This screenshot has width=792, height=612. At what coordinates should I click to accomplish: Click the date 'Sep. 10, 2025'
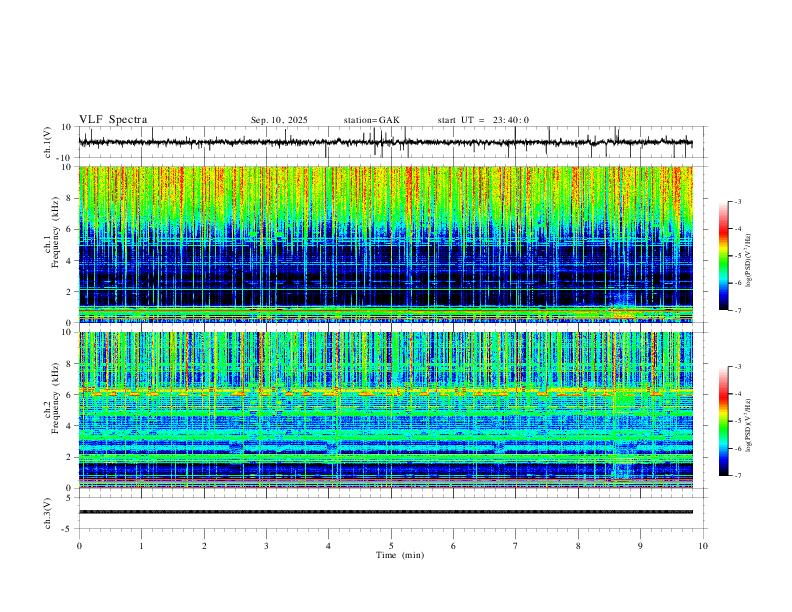[279, 120]
